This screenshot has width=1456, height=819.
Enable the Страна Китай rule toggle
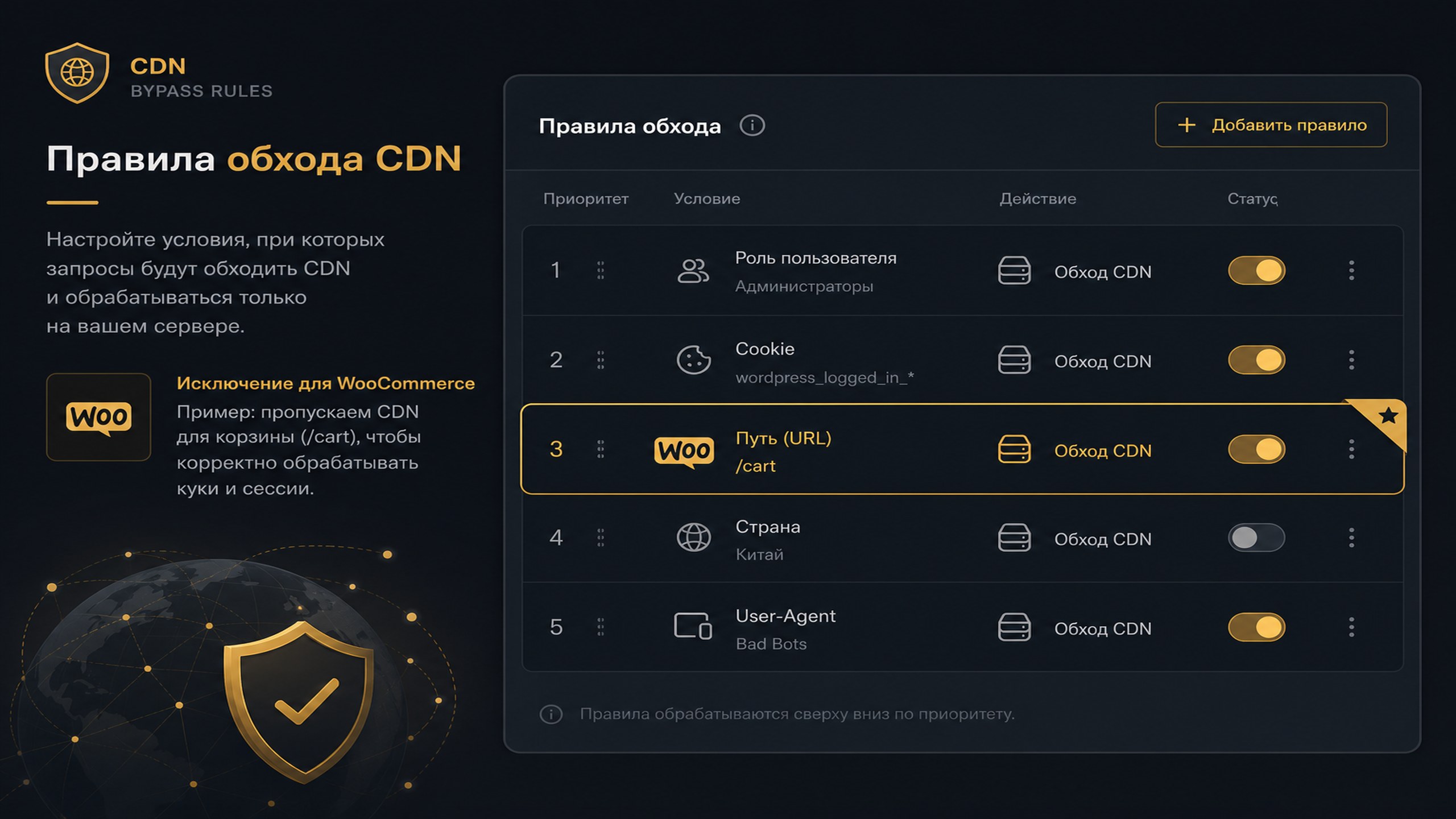click(1256, 538)
